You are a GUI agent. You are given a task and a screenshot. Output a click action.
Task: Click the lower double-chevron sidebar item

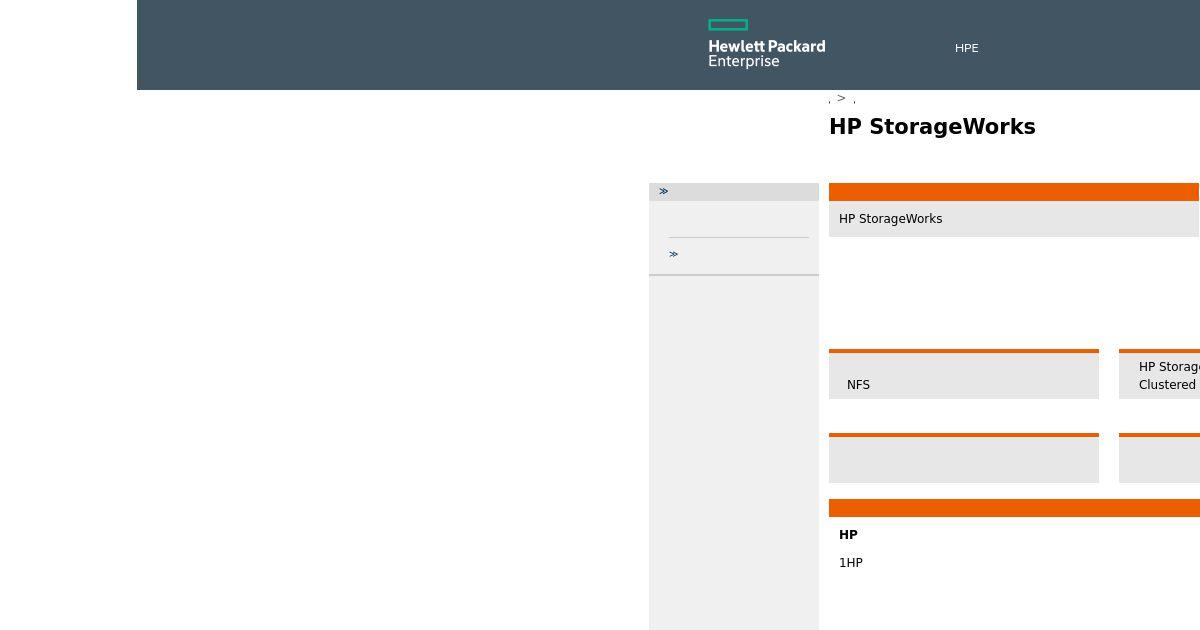click(x=673, y=254)
